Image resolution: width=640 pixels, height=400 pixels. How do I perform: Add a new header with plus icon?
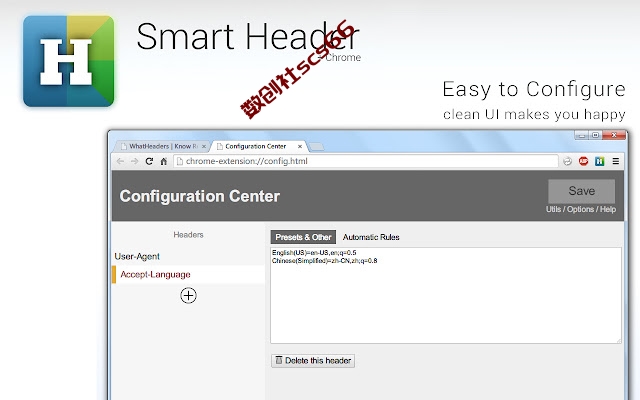[x=188, y=296]
